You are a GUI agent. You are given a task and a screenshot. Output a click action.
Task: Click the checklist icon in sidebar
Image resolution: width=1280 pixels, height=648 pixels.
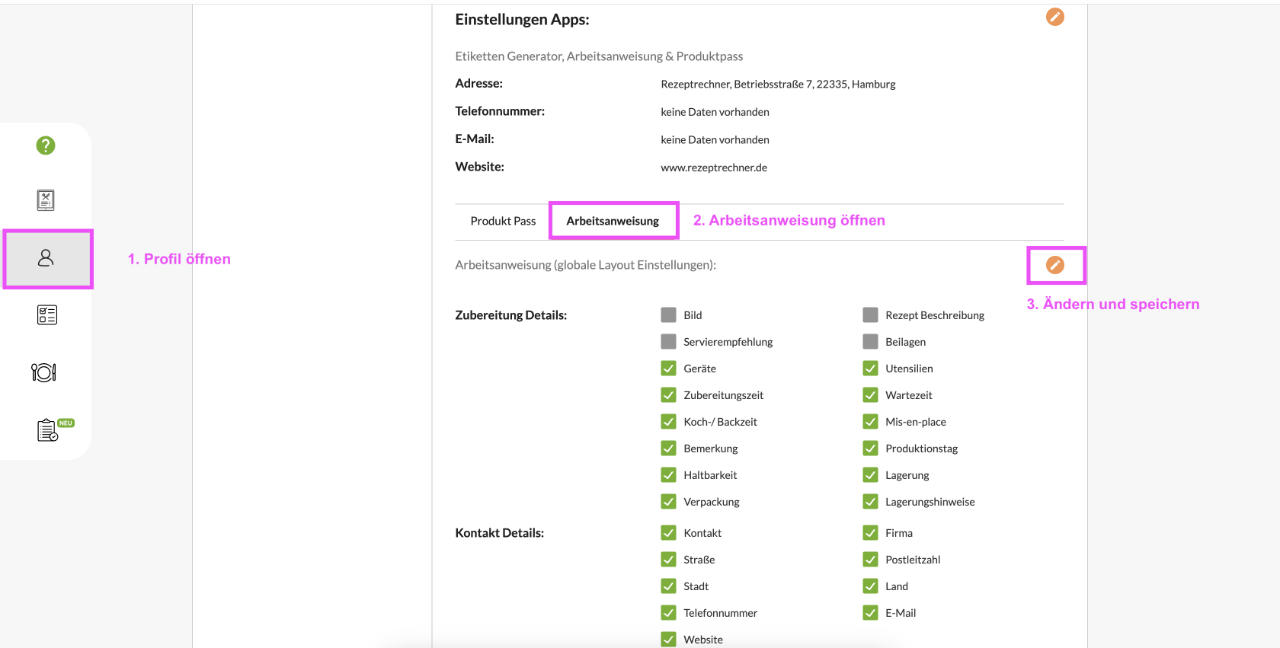(x=46, y=315)
